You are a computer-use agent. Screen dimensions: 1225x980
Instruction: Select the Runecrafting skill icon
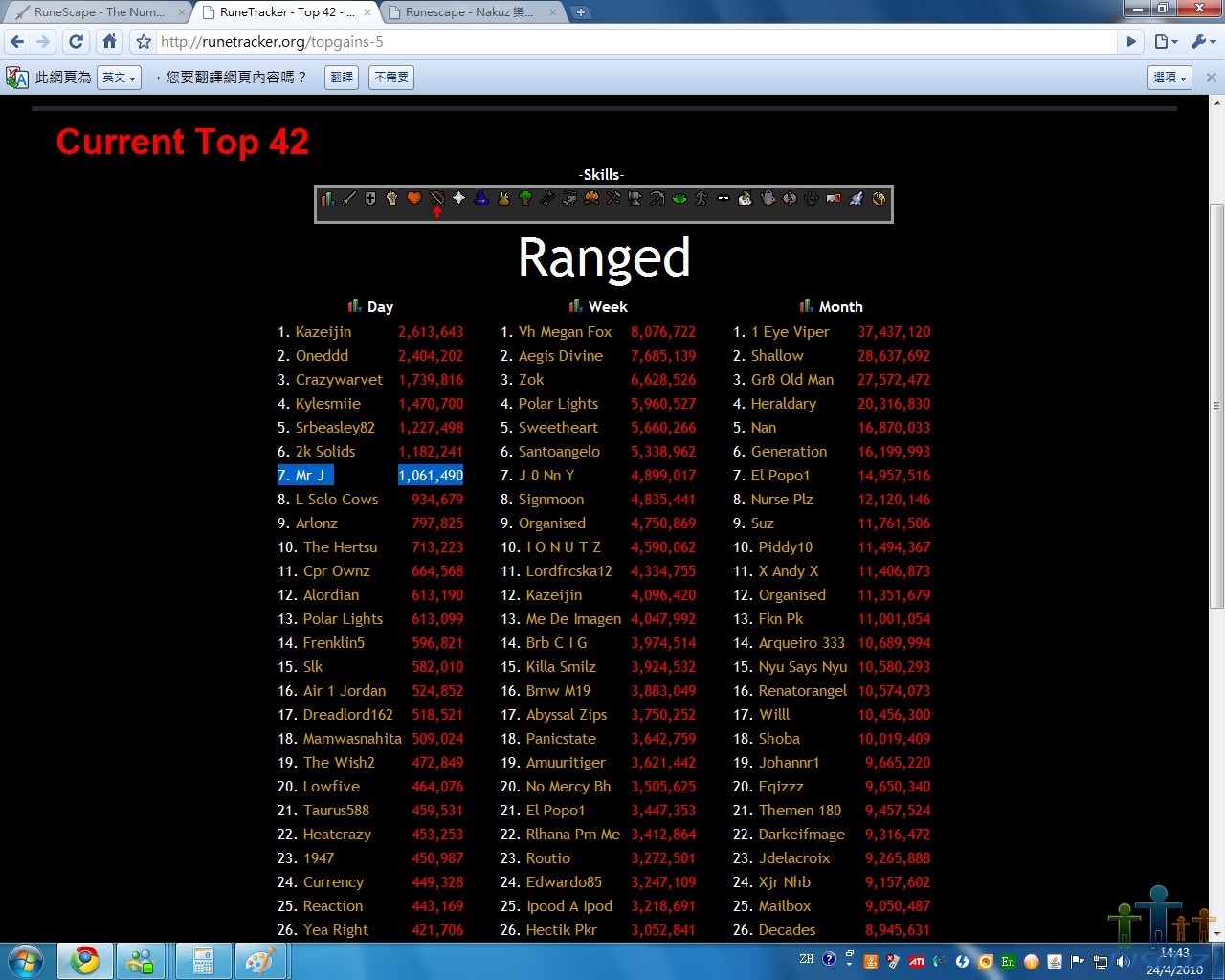pyautogui.click(x=790, y=198)
